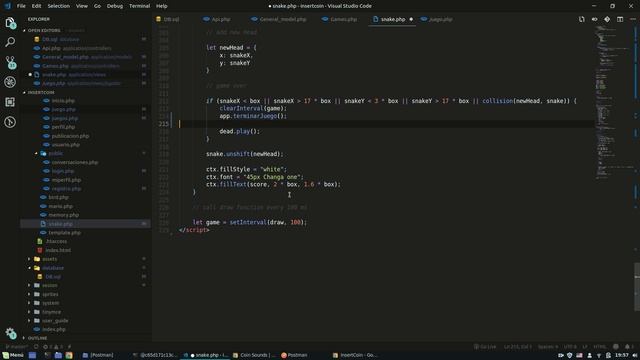The image size is (640, 360).
Task: Expand the session folder
Action: coord(50,285)
